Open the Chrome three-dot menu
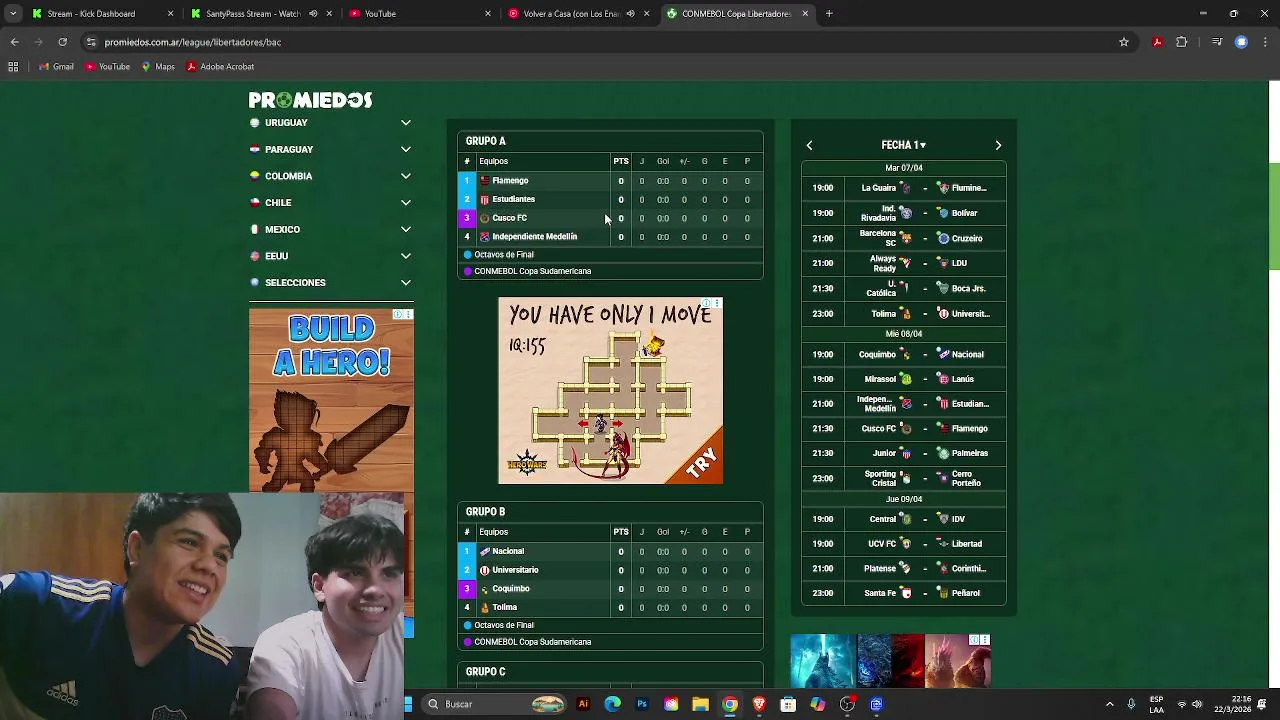 [x=1265, y=42]
